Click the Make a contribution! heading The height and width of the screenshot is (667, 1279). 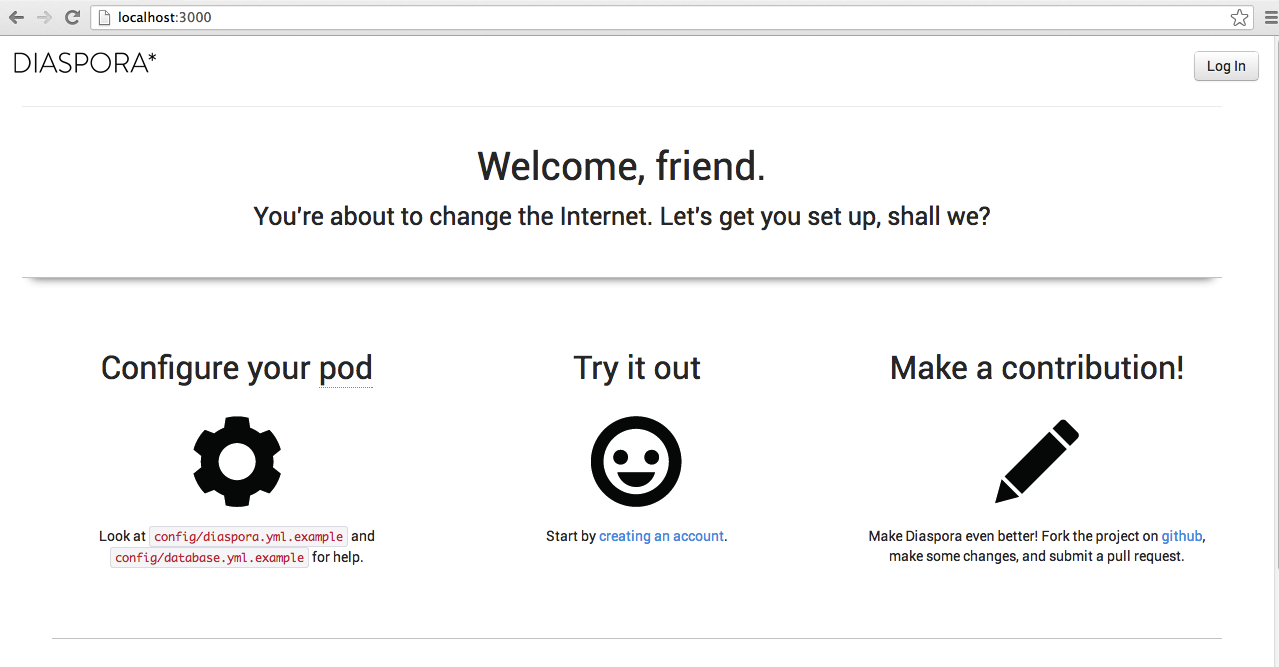[1037, 368]
